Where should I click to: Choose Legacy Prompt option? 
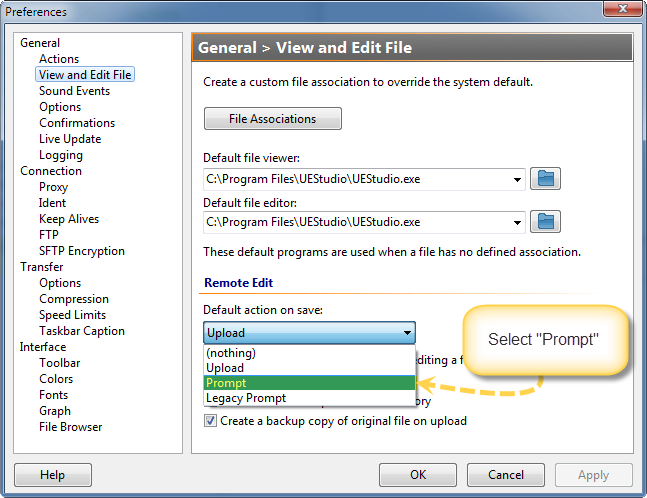[309, 398]
